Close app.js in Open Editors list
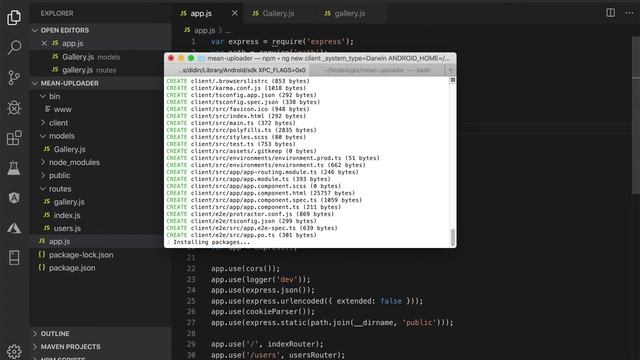Viewport: 640px width, 360px height. 44,43
